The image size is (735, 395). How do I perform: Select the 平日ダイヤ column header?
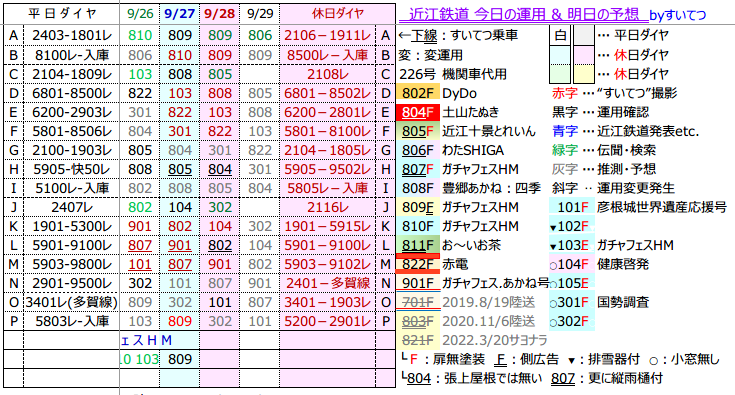pos(62,14)
